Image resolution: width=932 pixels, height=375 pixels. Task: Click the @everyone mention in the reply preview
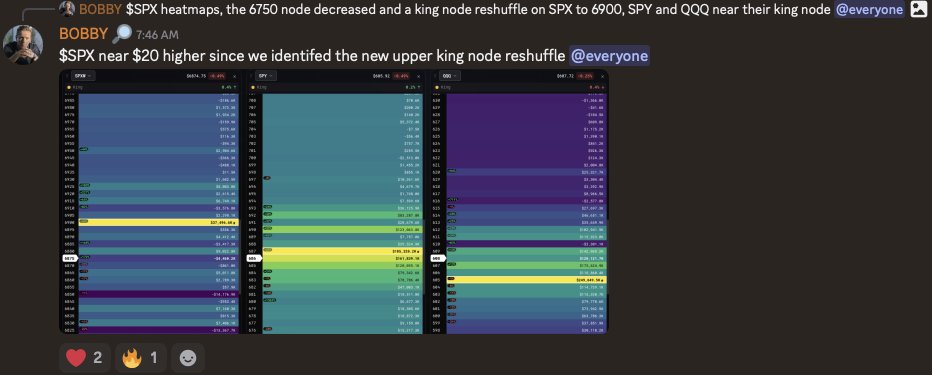pos(870,9)
